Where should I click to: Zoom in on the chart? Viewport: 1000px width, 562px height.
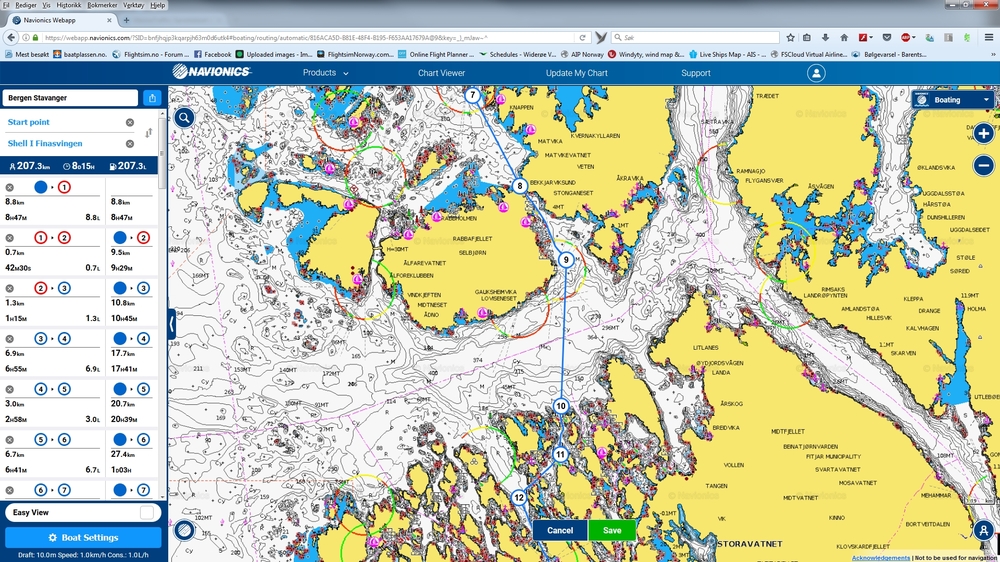point(983,133)
